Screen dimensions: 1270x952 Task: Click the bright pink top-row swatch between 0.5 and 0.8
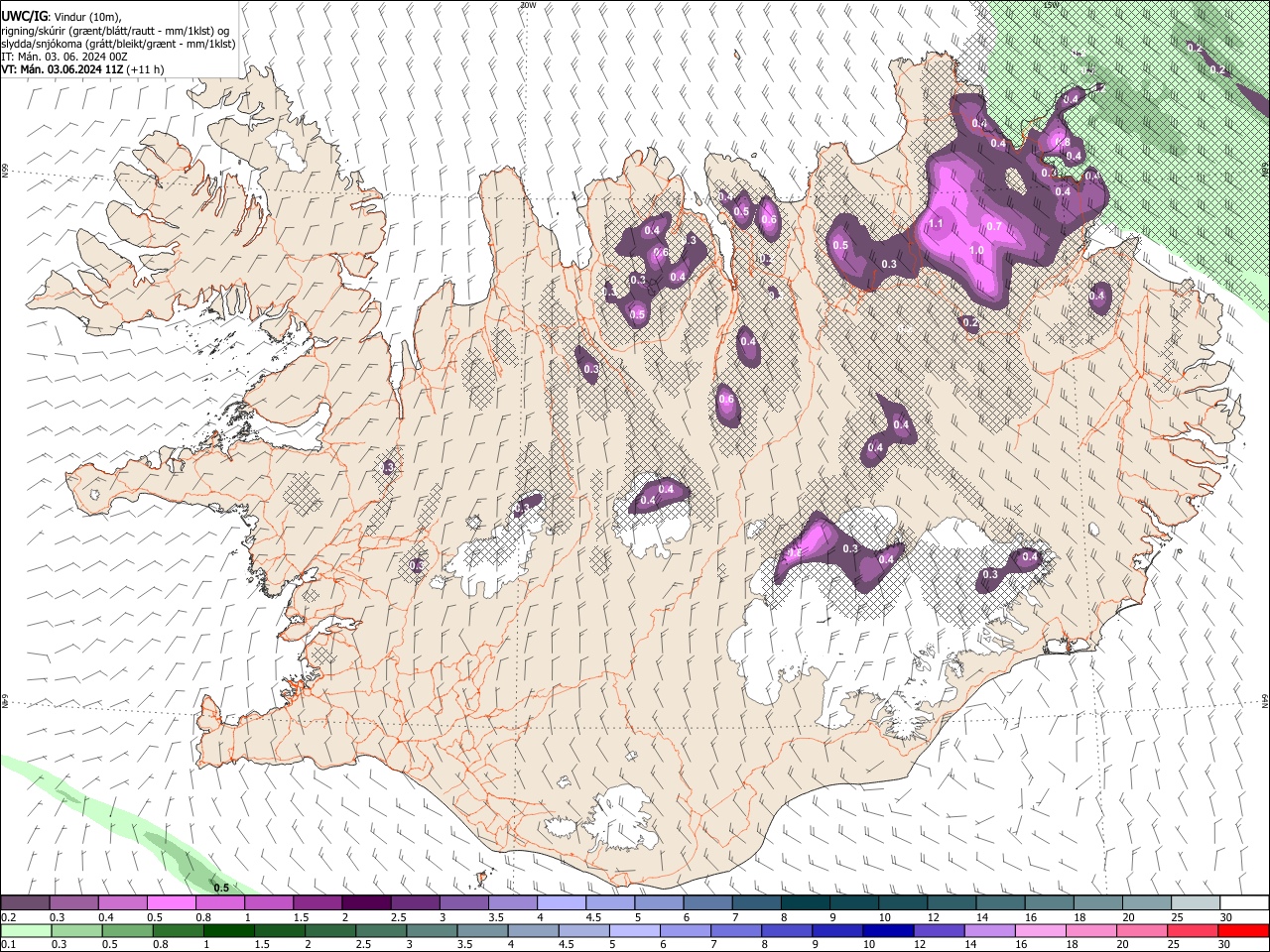(171, 903)
